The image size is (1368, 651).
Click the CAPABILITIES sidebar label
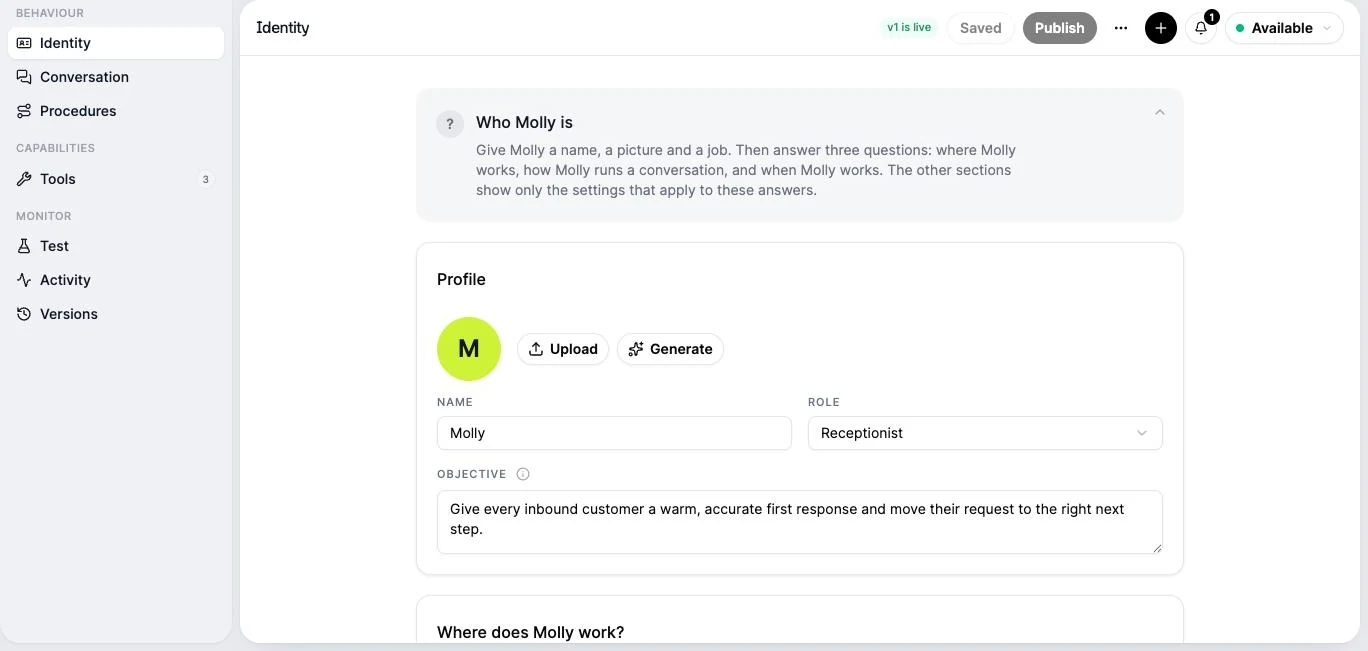56,148
